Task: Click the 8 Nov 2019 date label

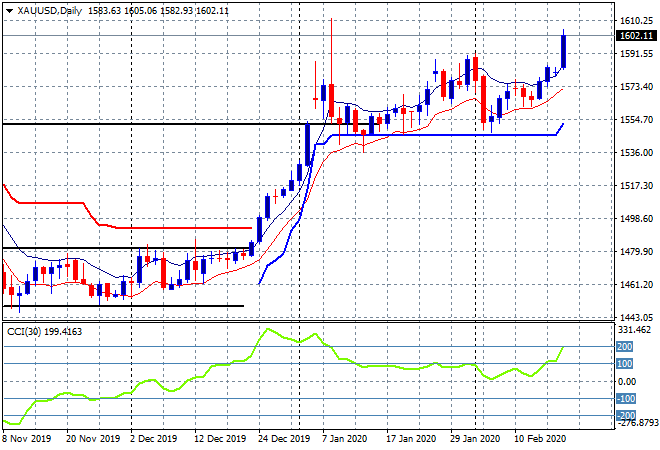Action: 26,439
